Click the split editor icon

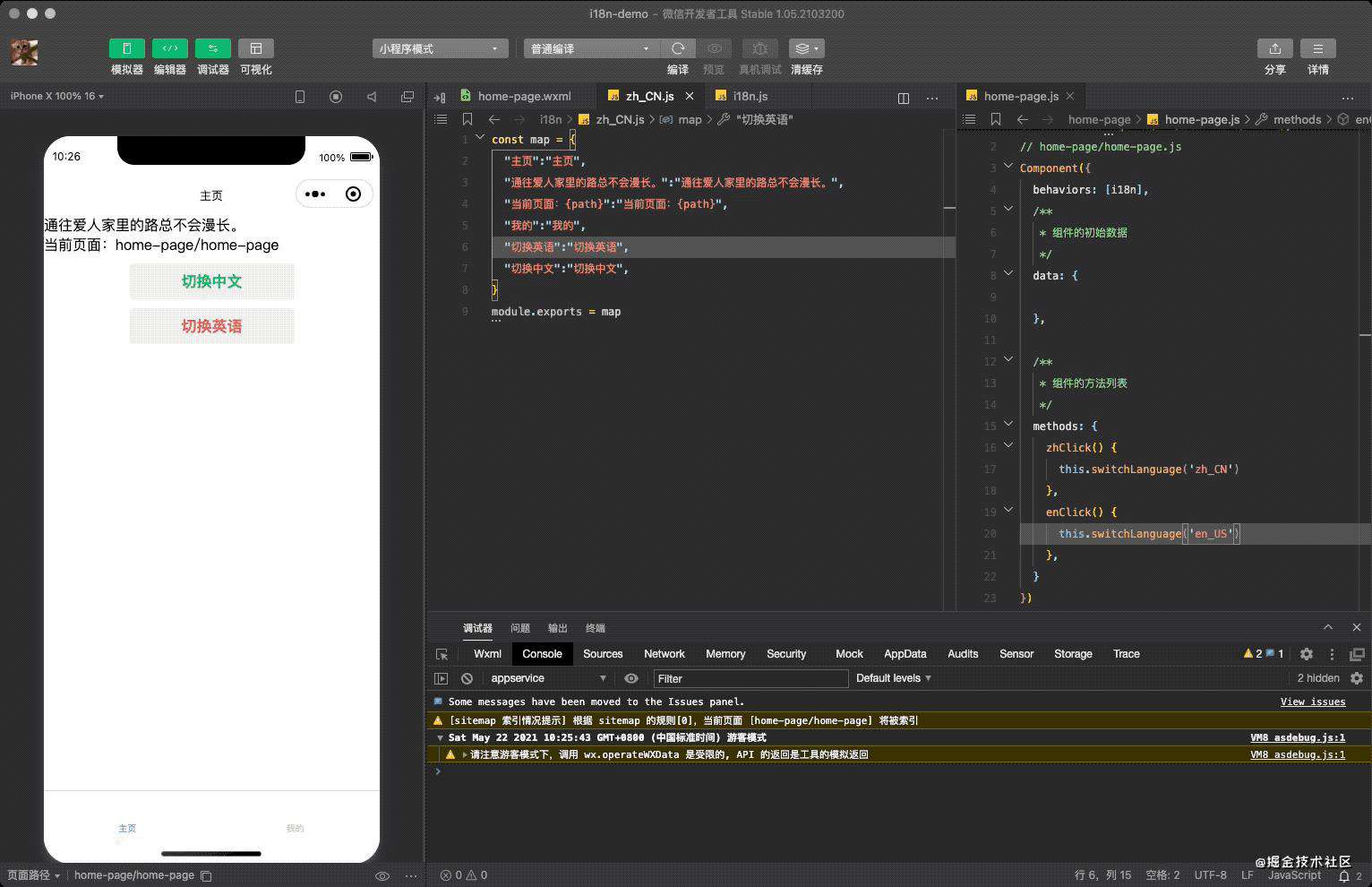pyautogui.click(x=904, y=98)
